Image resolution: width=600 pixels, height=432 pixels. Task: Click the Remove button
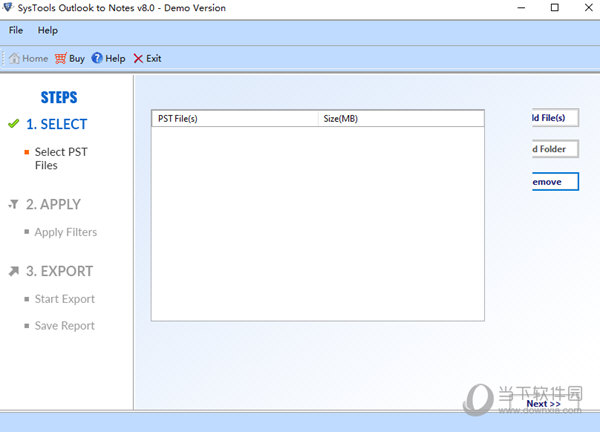[x=555, y=181]
